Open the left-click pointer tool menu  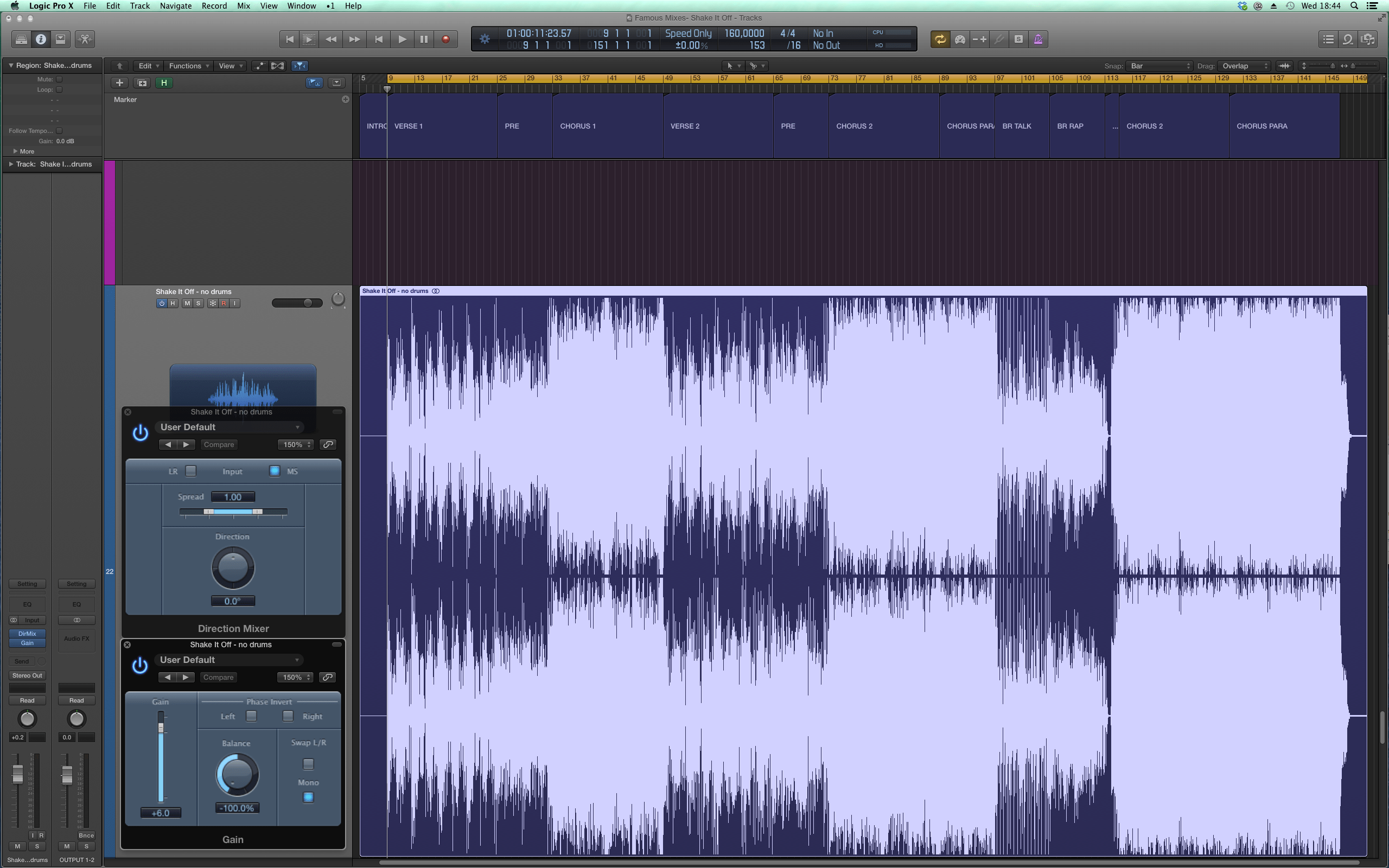tap(732, 66)
